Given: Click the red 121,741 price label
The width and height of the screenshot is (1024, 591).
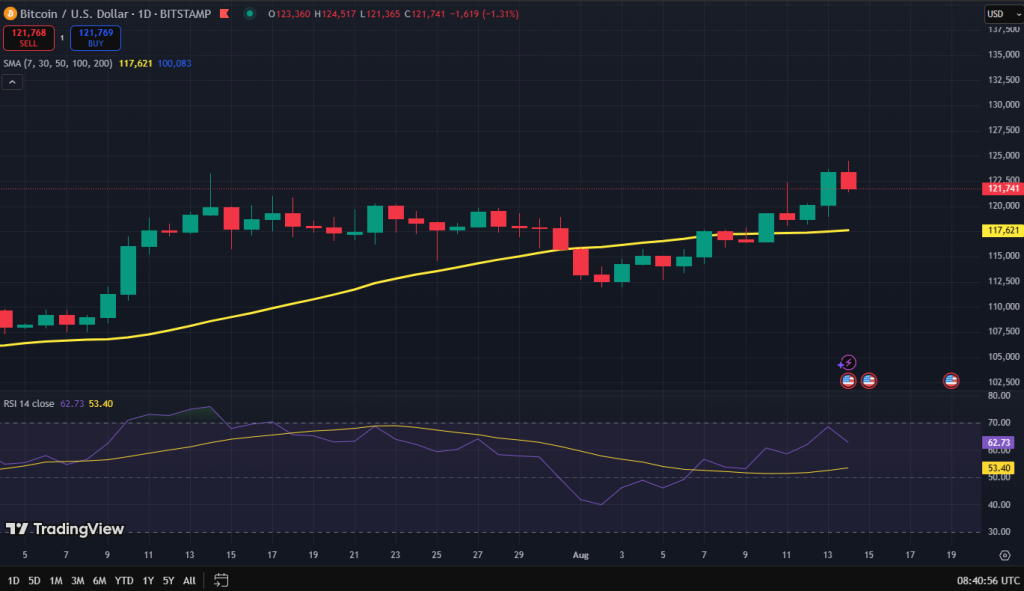Looking at the screenshot, I should click(1002, 188).
